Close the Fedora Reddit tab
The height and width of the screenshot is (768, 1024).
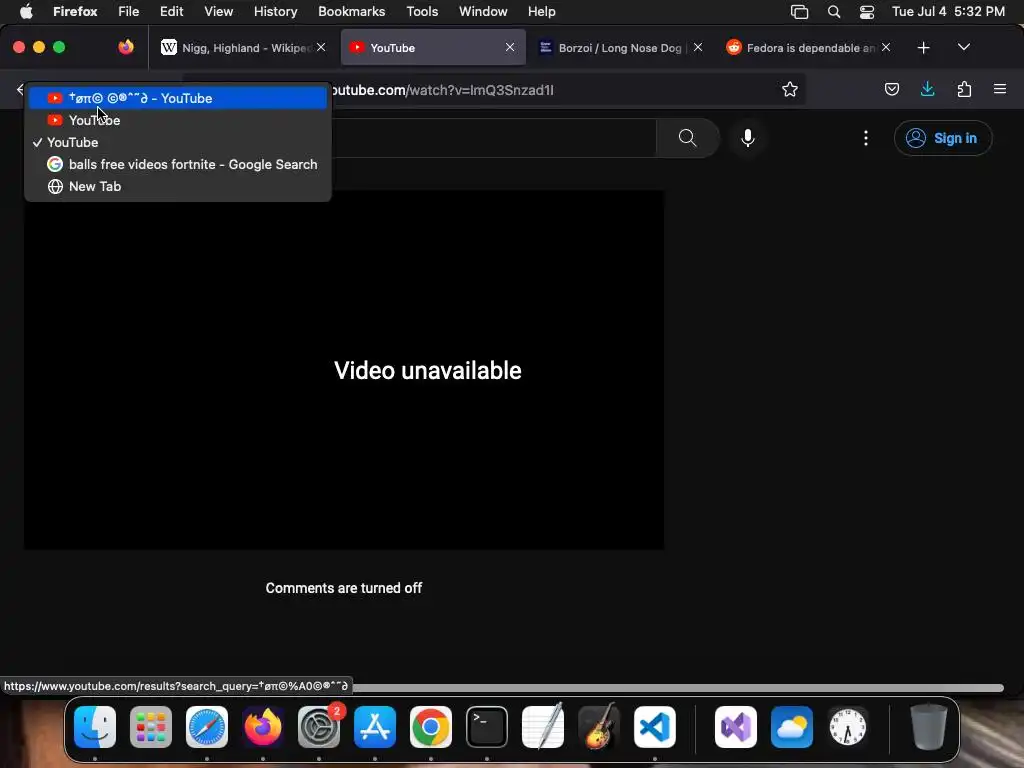pos(886,47)
